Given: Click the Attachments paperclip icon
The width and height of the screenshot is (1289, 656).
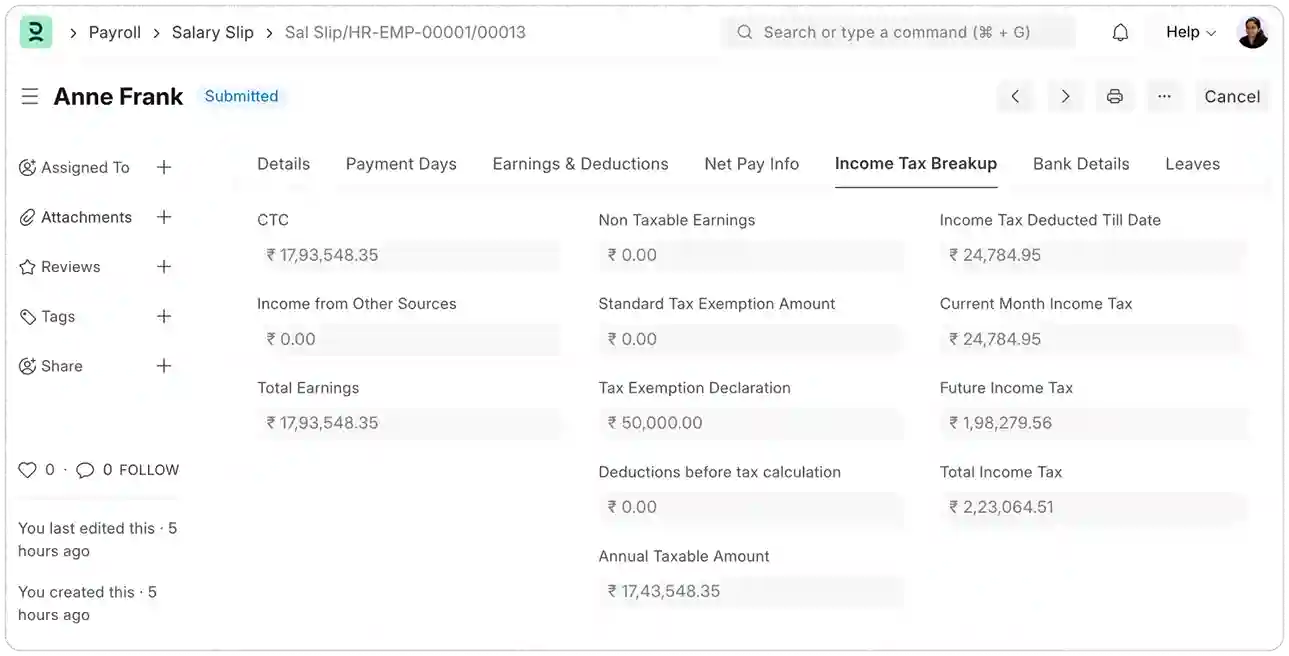Looking at the screenshot, I should pos(28,217).
